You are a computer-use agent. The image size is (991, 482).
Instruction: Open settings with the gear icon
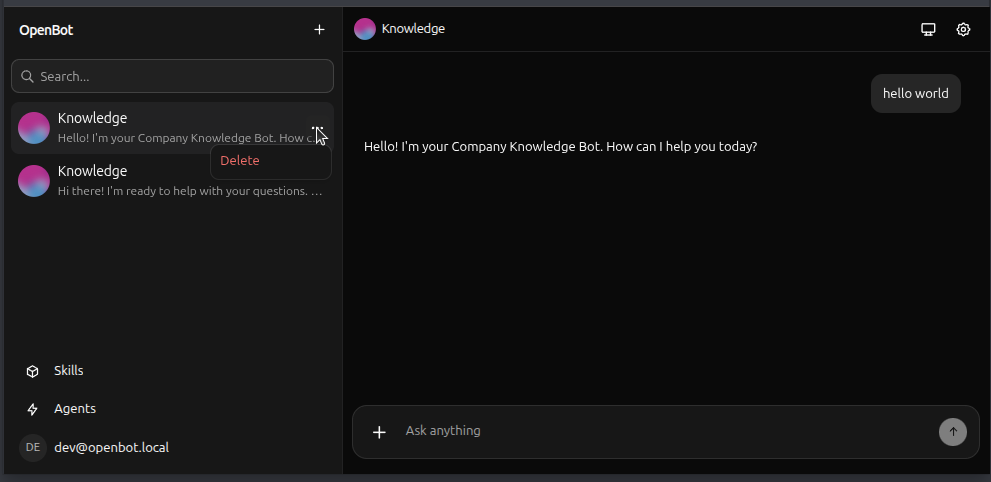point(963,29)
